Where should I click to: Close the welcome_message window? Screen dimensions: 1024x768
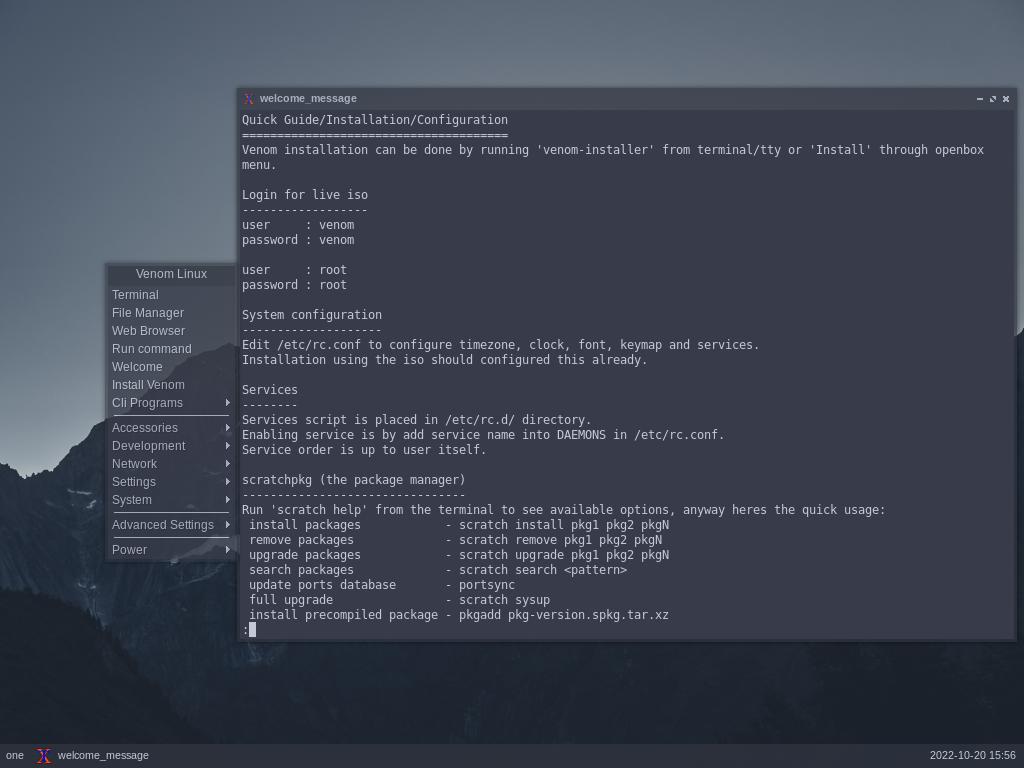1006,99
